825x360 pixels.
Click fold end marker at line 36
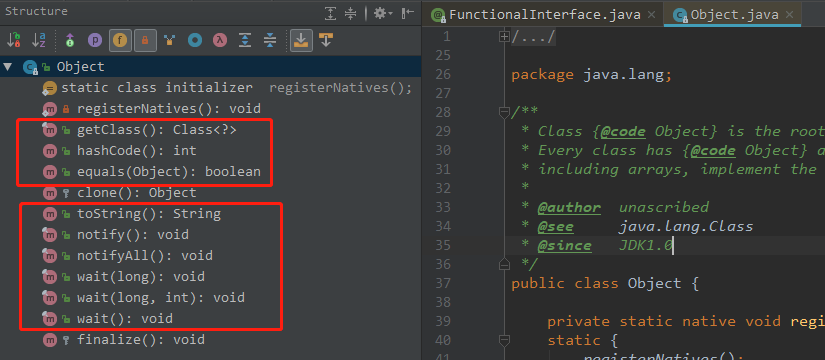pyautogui.click(x=504, y=263)
